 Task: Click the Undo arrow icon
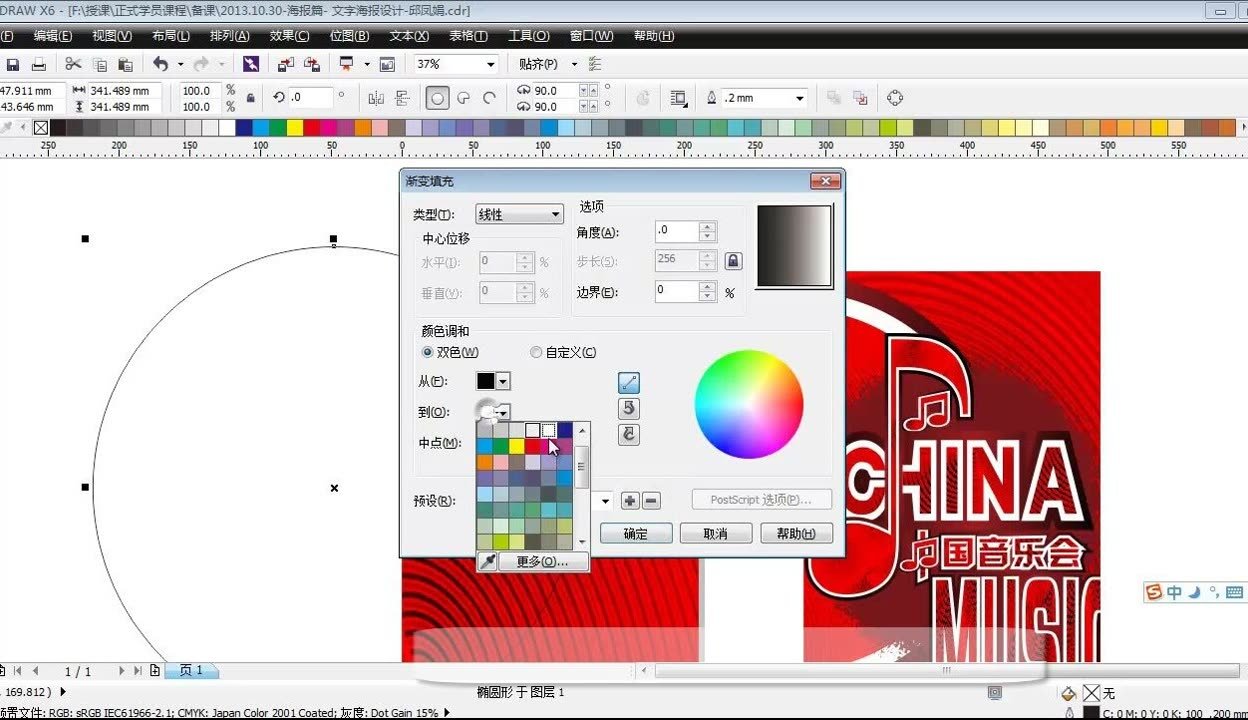coord(161,64)
